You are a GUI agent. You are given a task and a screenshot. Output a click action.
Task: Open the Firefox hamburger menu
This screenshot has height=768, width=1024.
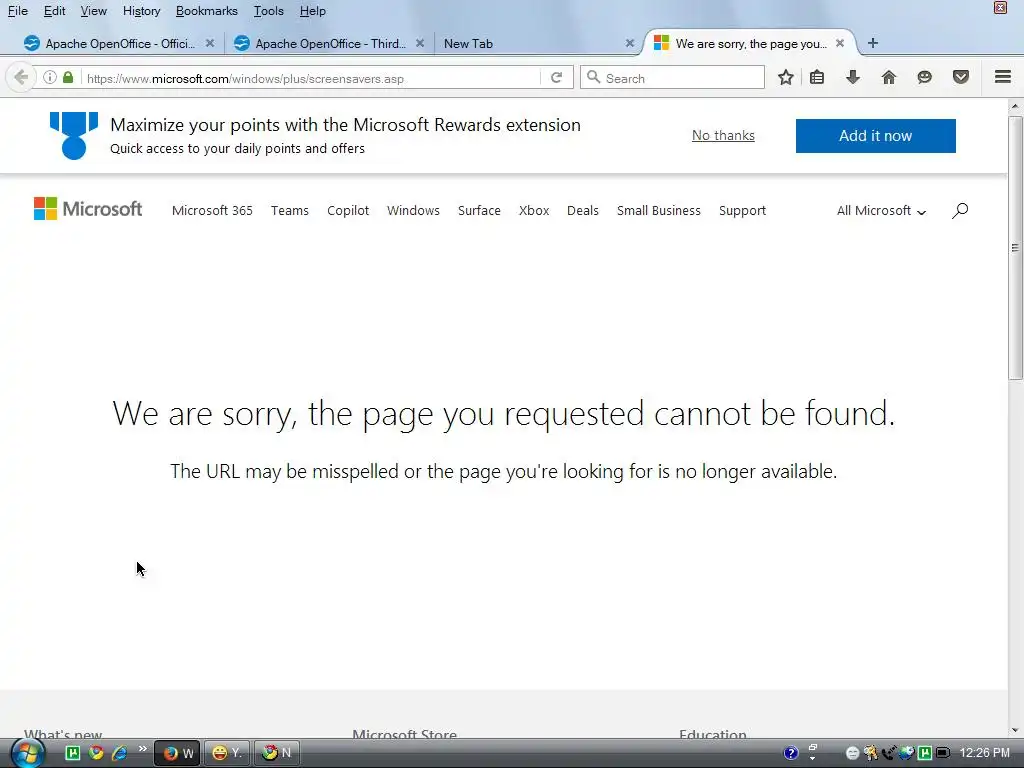pos(1003,77)
